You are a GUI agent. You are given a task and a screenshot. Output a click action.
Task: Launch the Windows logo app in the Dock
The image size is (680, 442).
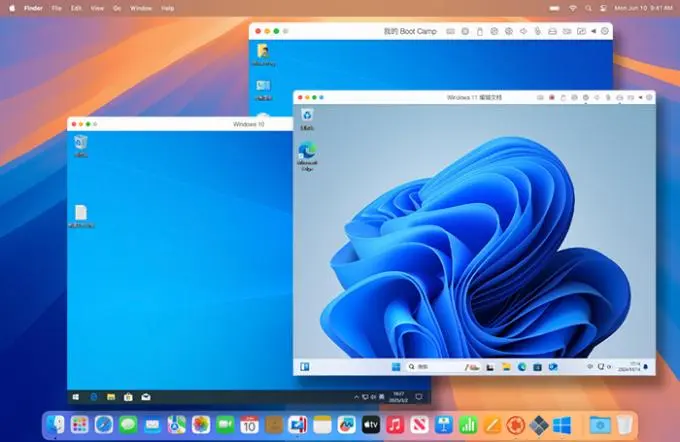562,425
